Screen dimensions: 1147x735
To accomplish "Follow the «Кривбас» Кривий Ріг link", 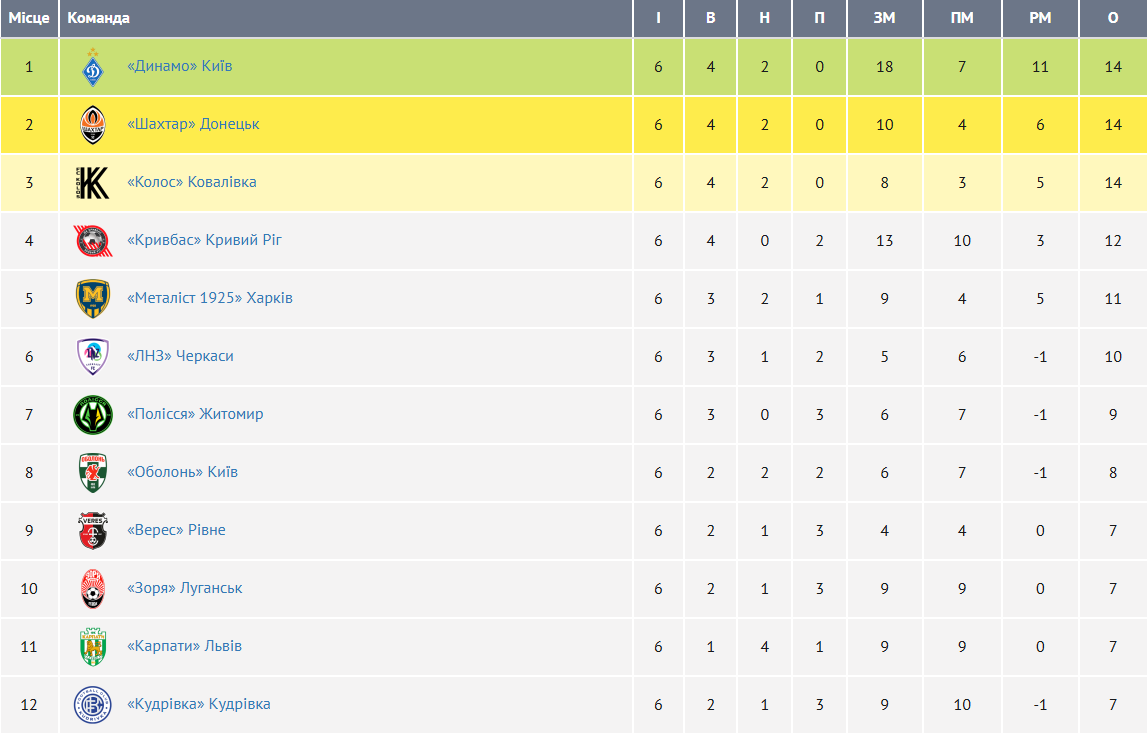I will (x=205, y=240).
